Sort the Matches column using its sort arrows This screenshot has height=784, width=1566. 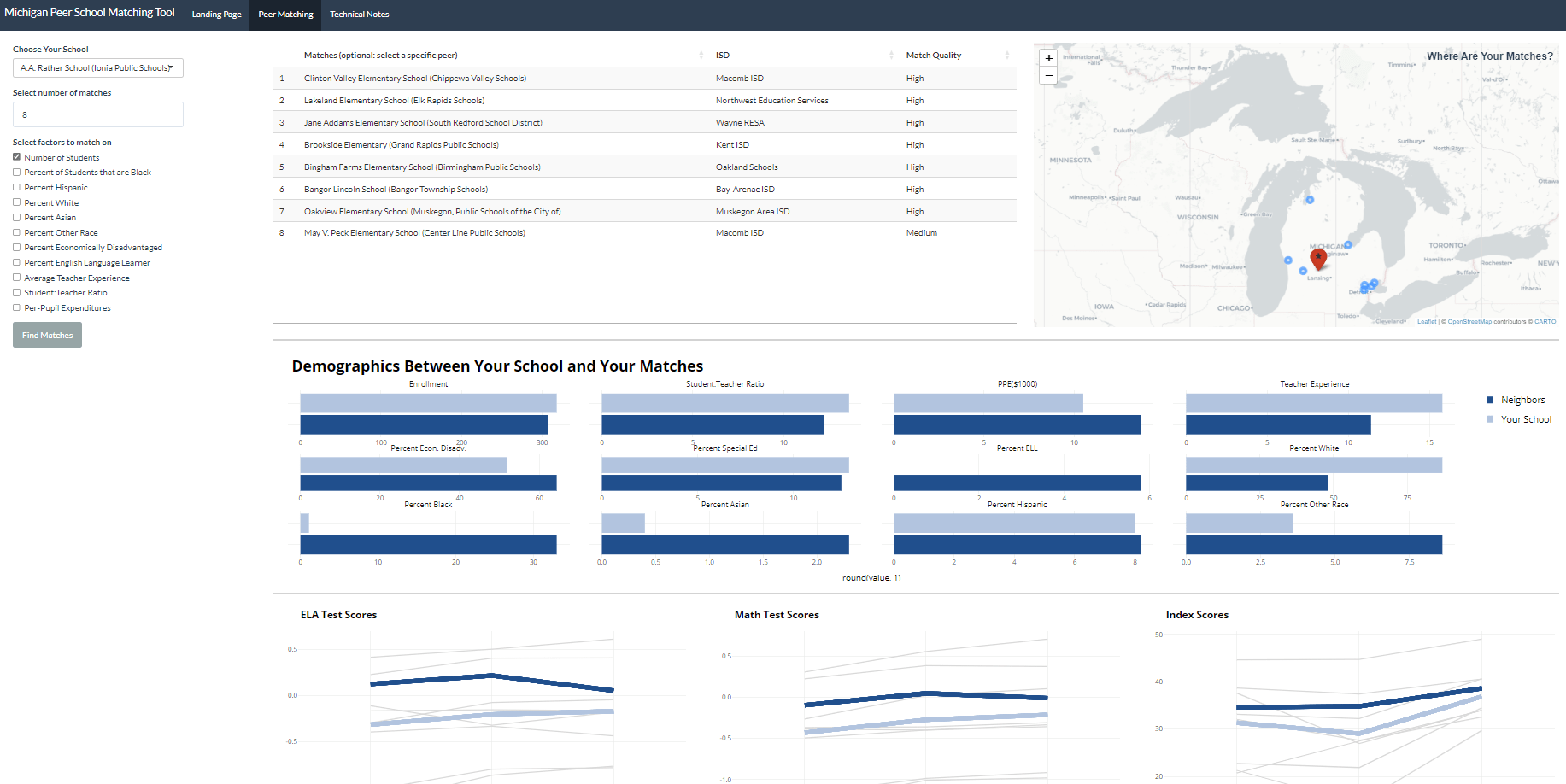tap(701, 55)
